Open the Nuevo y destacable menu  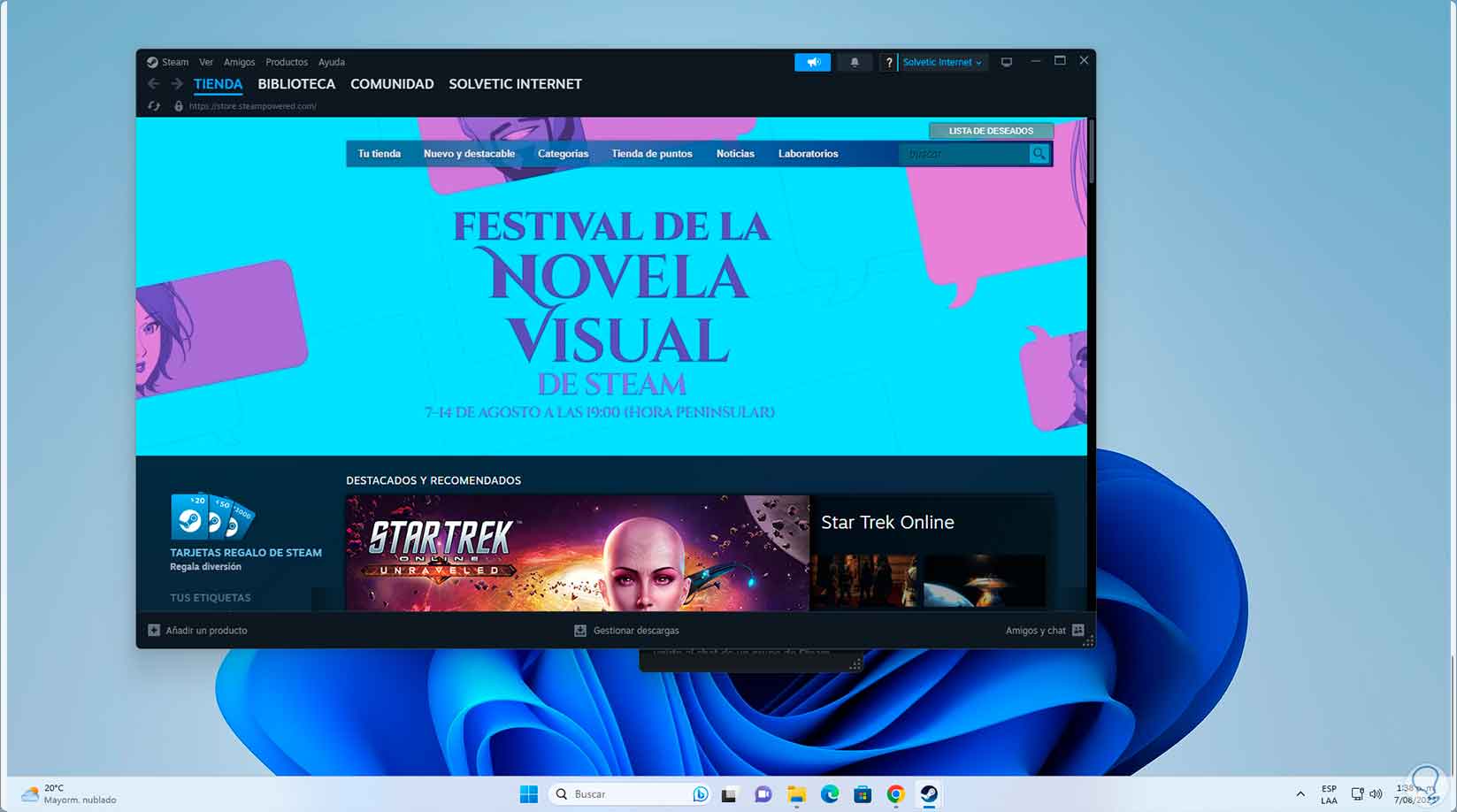(x=469, y=154)
